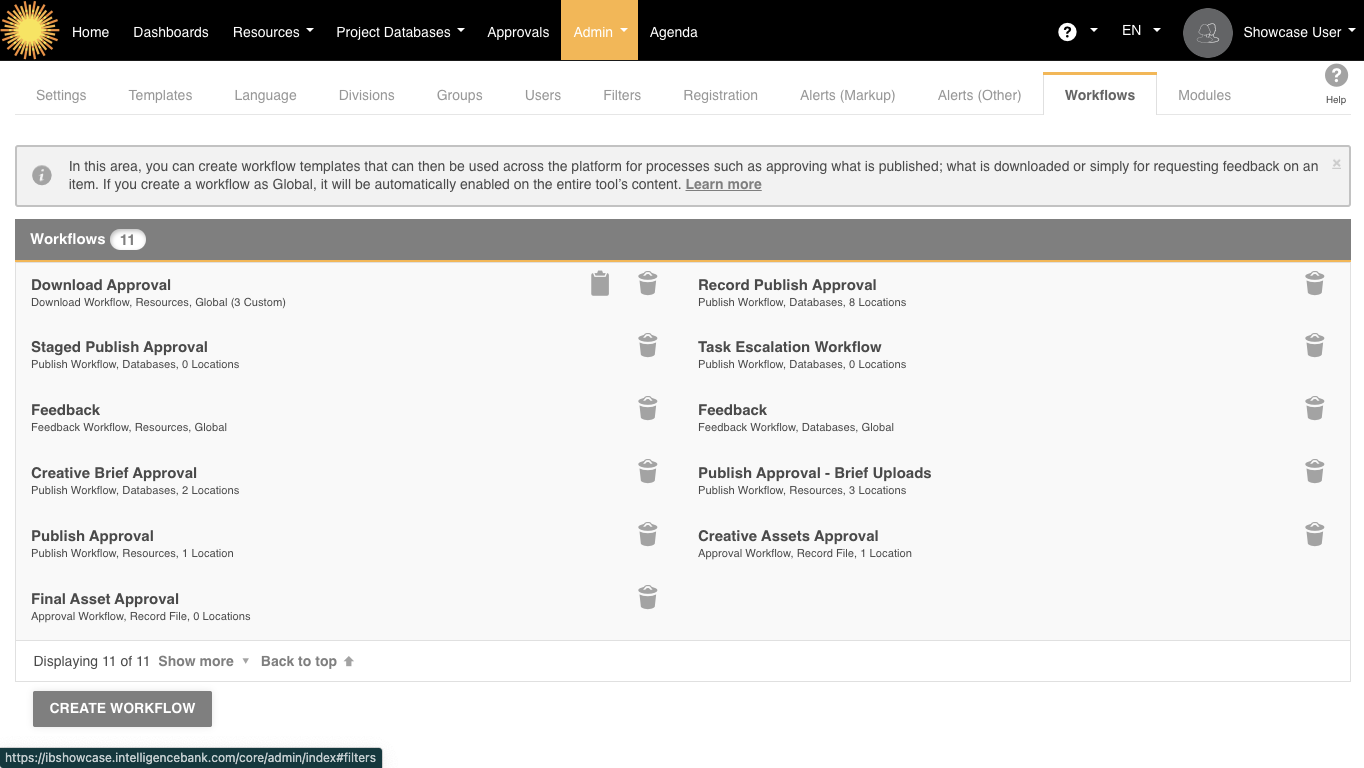Expand the Resources dropdown menu
1364x768 pixels.
273,32
